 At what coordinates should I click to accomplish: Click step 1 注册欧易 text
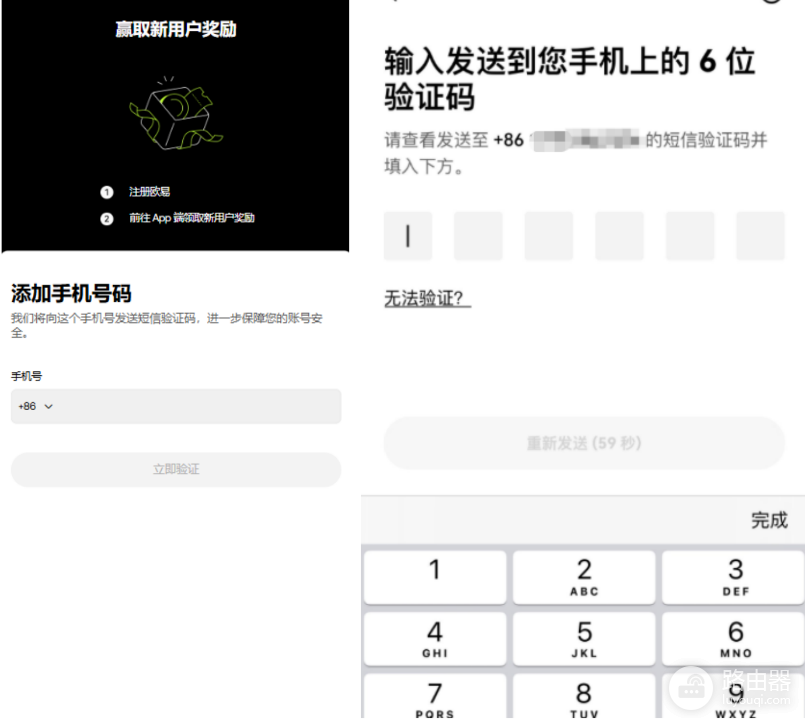(x=150, y=192)
